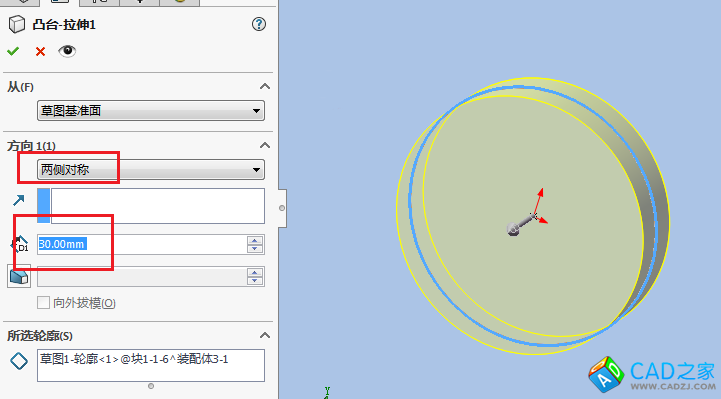This screenshot has height=399, width=721.
Task: Open the 草图基准面 start condition dropdown
Action: pyautogui.click(x=151, y=111)
